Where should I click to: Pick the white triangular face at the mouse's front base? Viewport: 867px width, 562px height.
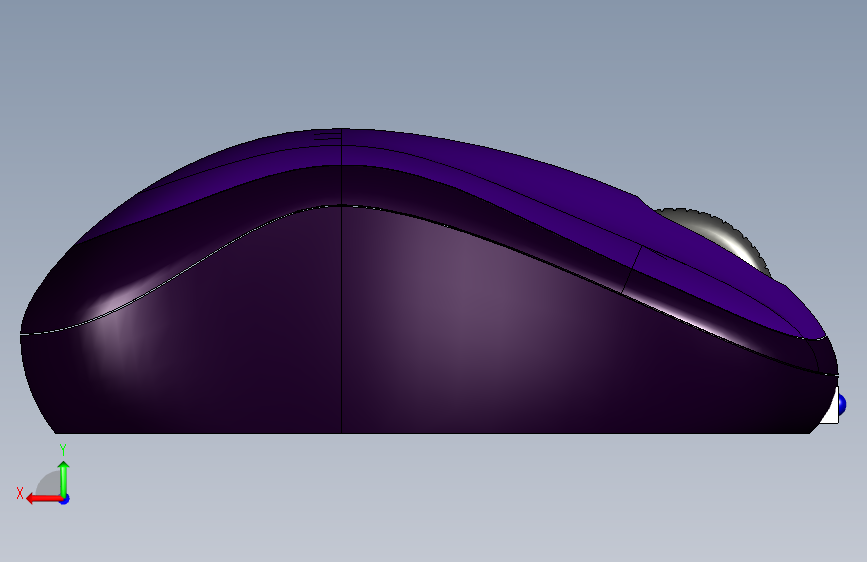(x=831, y=412)
